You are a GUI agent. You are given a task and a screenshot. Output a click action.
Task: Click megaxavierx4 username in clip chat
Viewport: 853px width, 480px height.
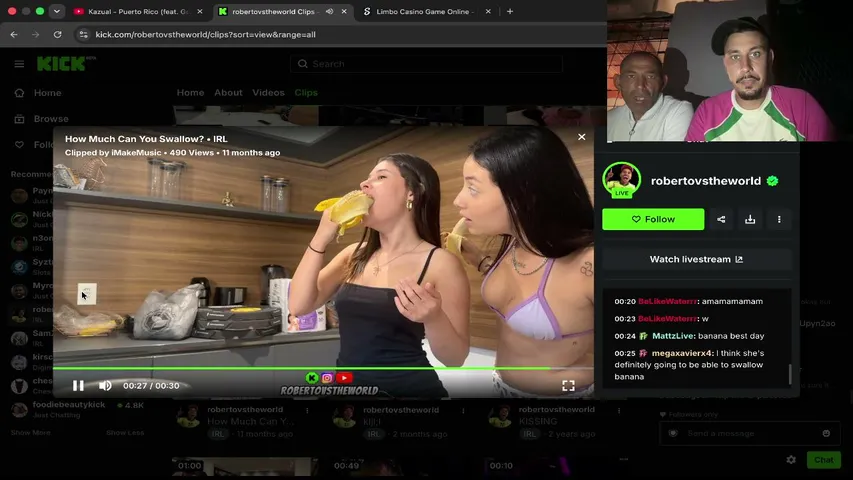coord(682,353)
